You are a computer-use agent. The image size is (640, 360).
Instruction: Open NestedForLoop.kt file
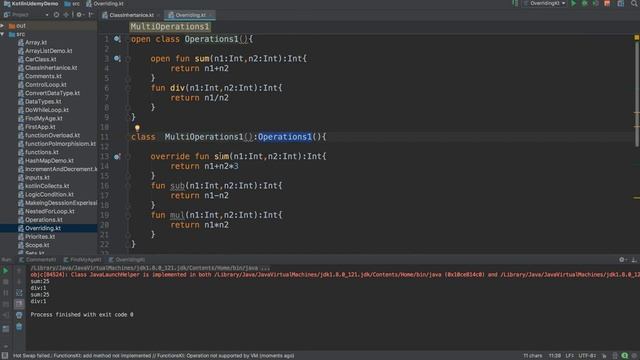(x=50, y=211)
